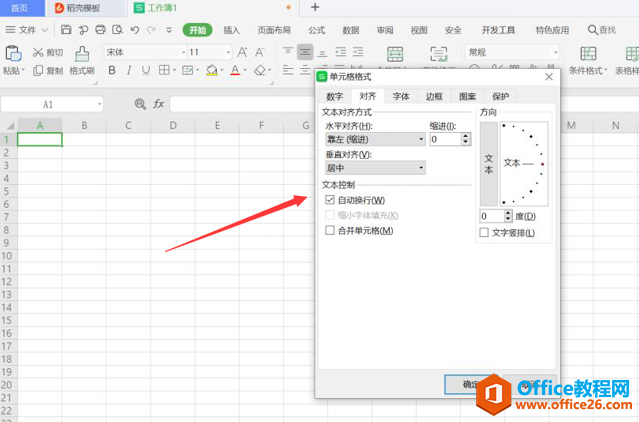Click the auto wrap text ribbon icon
Image resolution: width=639 pixels, height=422 pixels.
(439, 53)
